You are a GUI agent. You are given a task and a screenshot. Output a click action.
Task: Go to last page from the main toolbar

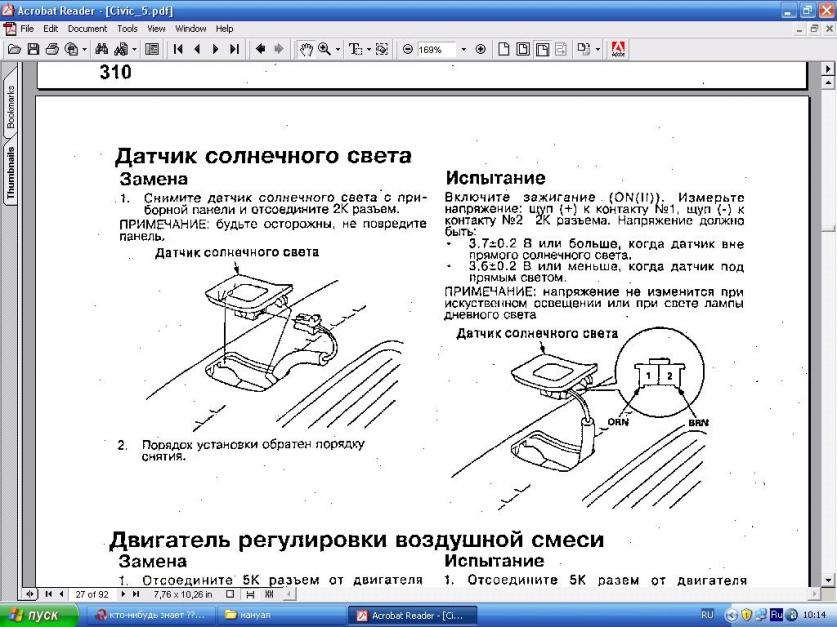click(234, 50)
